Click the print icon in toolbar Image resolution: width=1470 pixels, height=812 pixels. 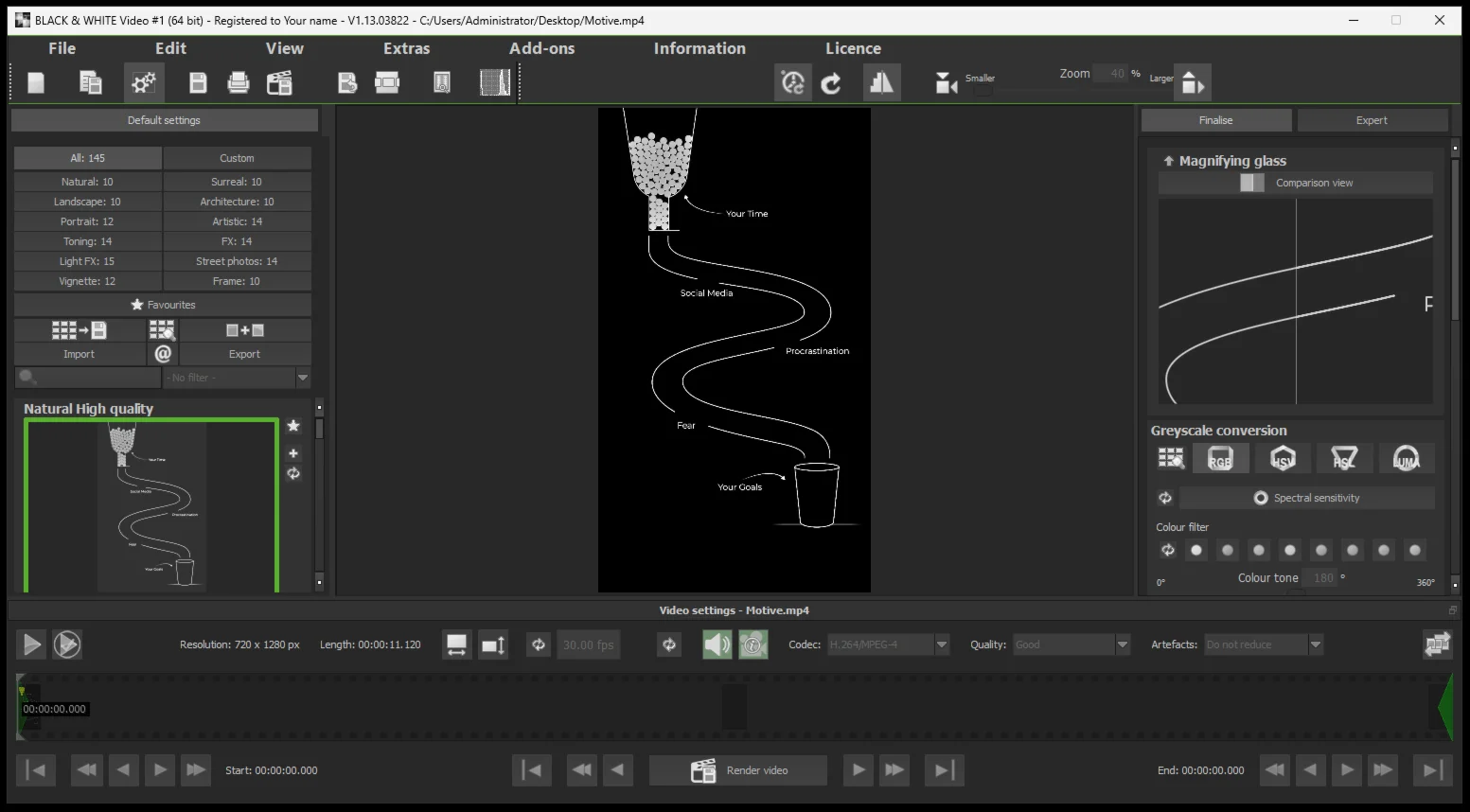click(x=239, y=83)
